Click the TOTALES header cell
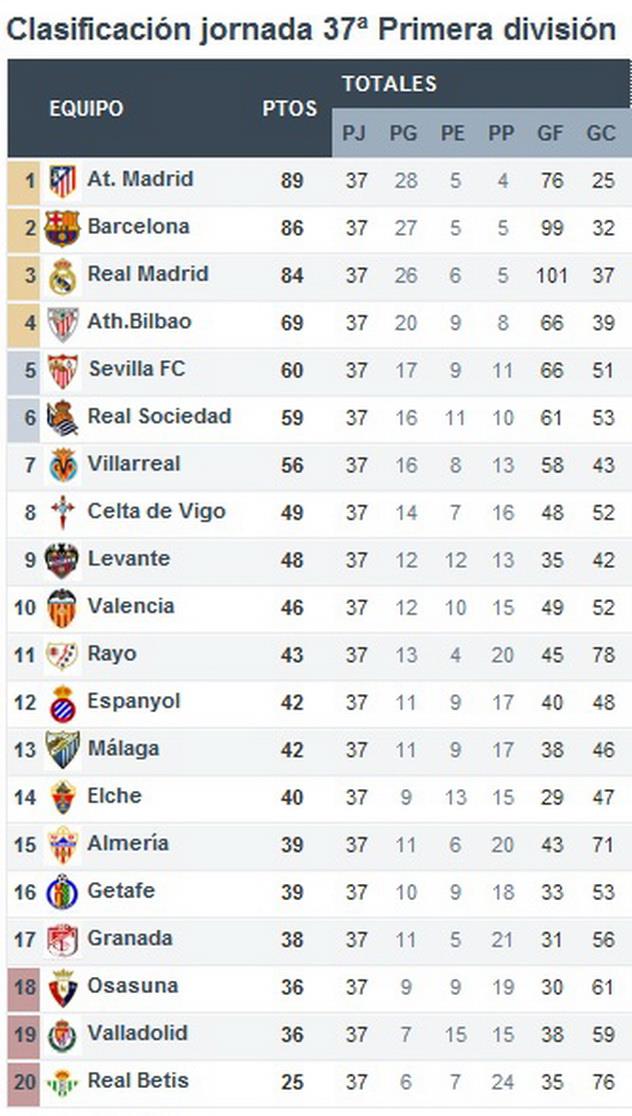This screenshot has height=1116, width=632. click(389, 84)
